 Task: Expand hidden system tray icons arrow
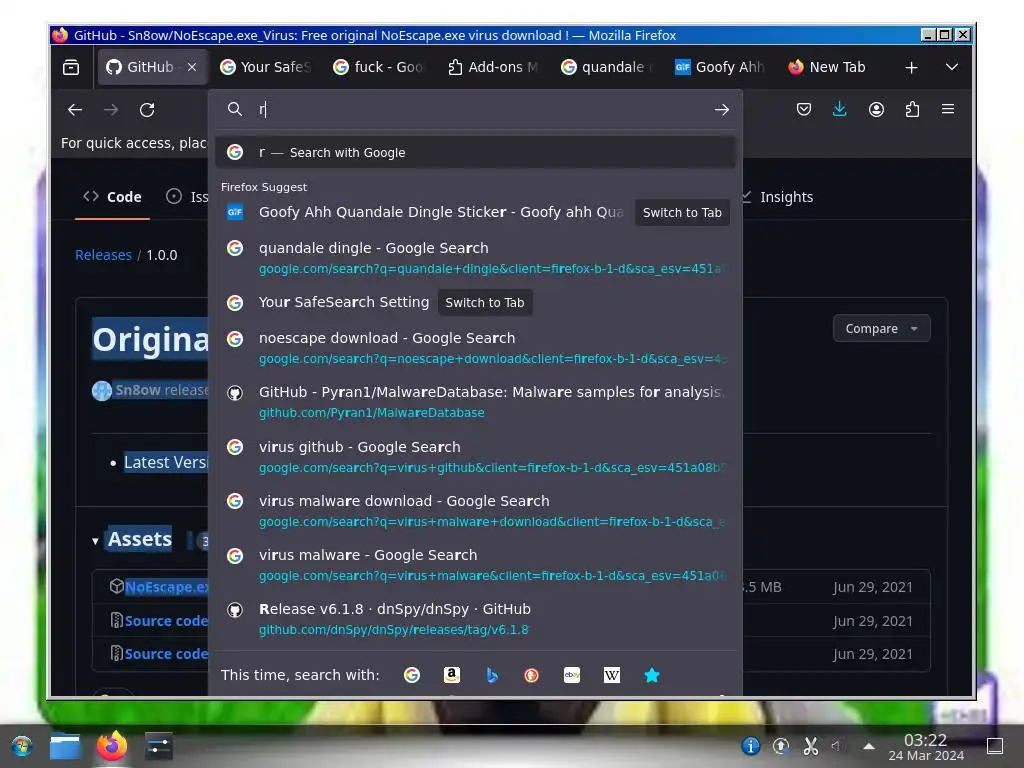pos(869,746)
